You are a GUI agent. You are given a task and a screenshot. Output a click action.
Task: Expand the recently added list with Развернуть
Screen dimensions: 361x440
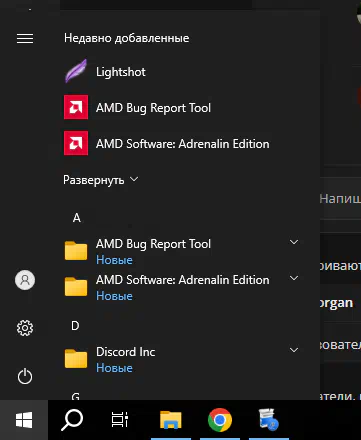100,180
